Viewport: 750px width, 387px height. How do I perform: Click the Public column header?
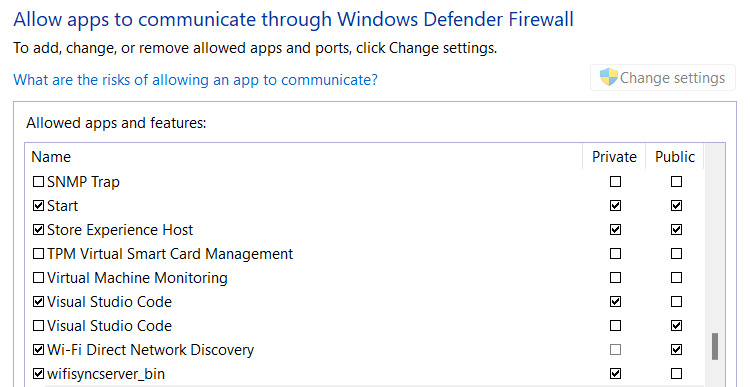[675, 156]
